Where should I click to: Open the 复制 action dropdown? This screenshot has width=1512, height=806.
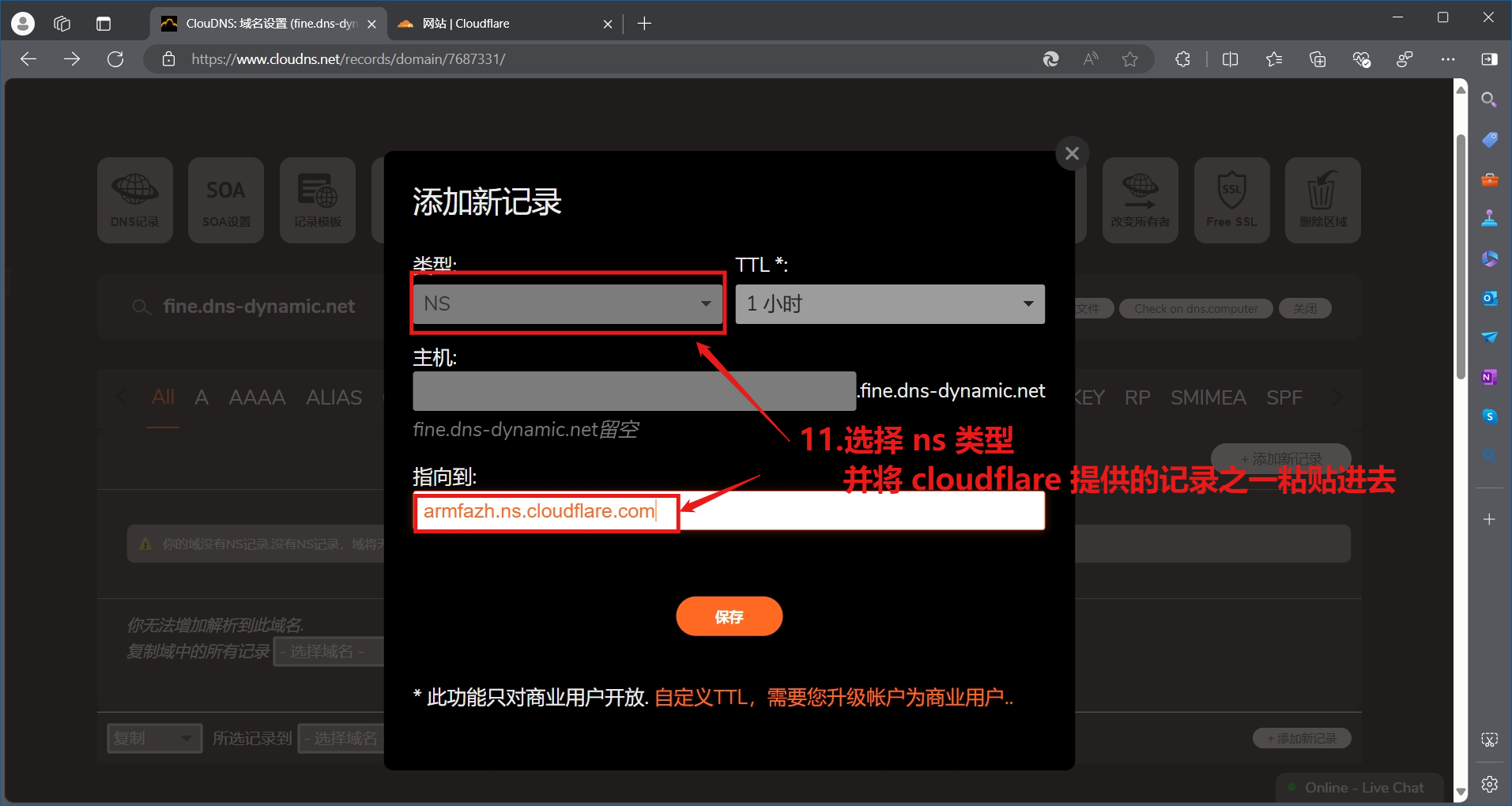click(154, 738)
